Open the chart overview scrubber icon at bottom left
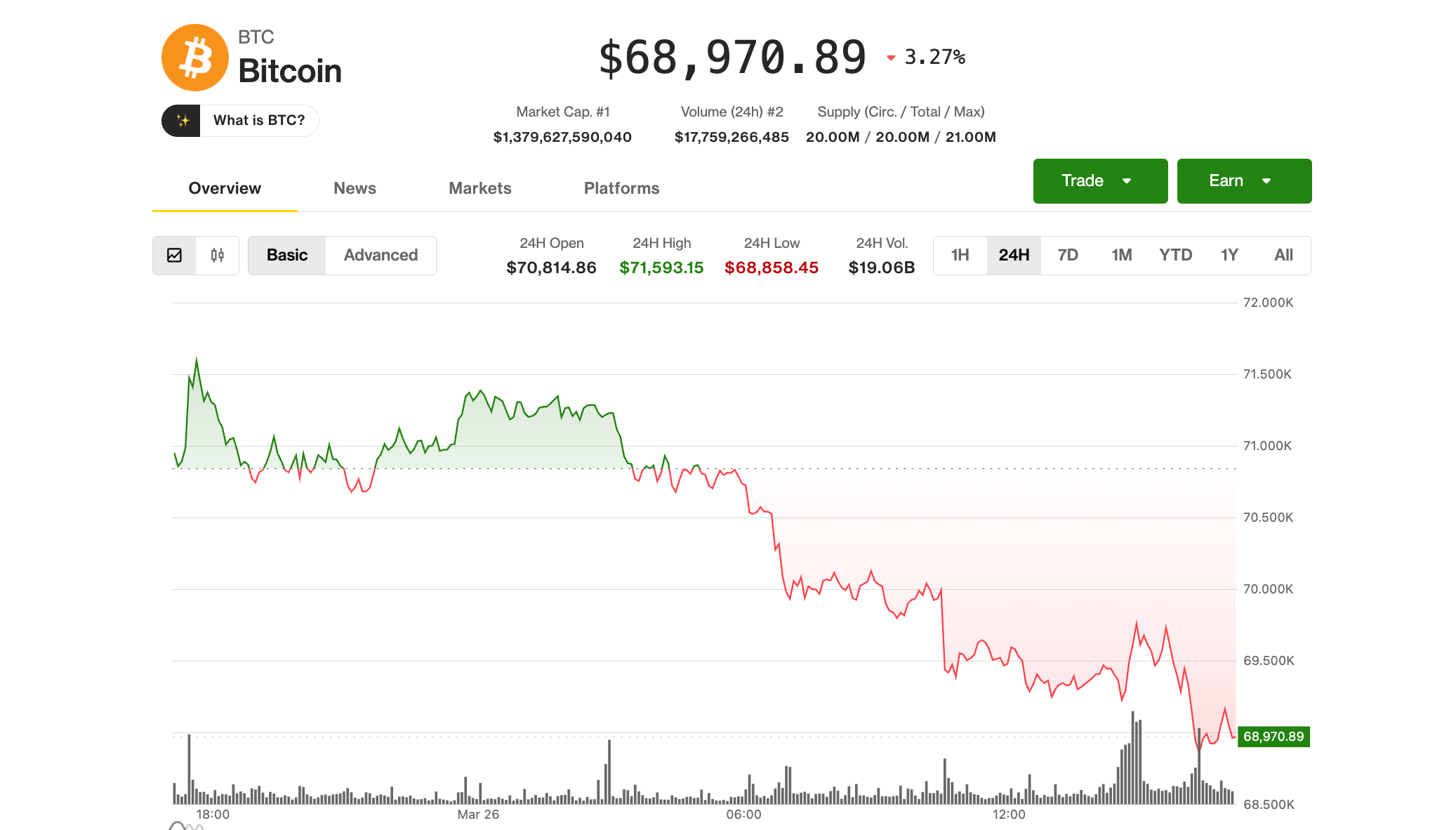This screenshot has height=830, width=1456. click(x=184, y=824)
